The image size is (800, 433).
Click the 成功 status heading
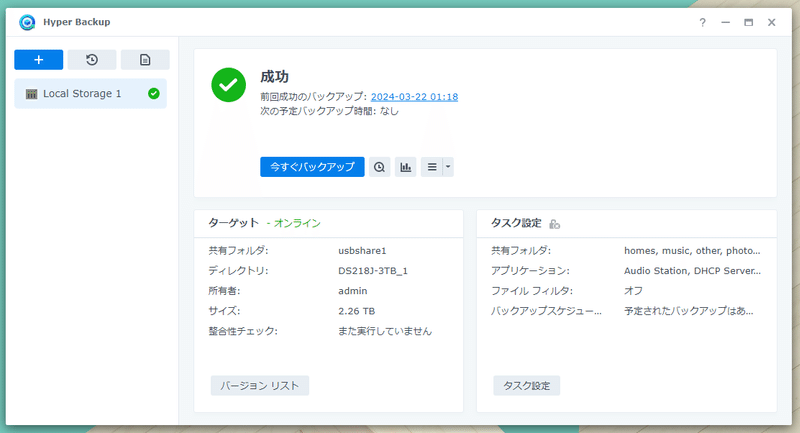274,77
